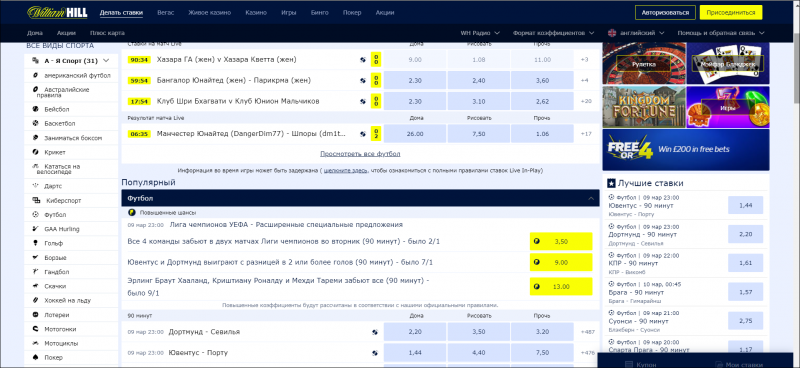This screenshot has width=800, height=368.
Task: Open the Казино tab
Action: [x=256, y=13]
